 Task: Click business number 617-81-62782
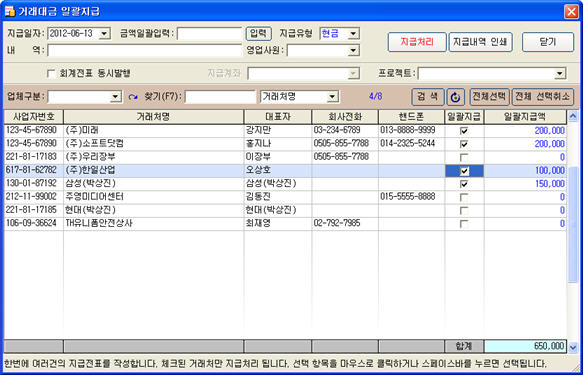click(x=31, y=170)
